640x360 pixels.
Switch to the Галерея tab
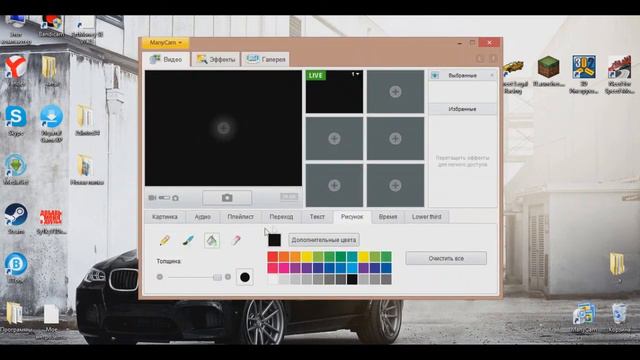click(266, 60)
